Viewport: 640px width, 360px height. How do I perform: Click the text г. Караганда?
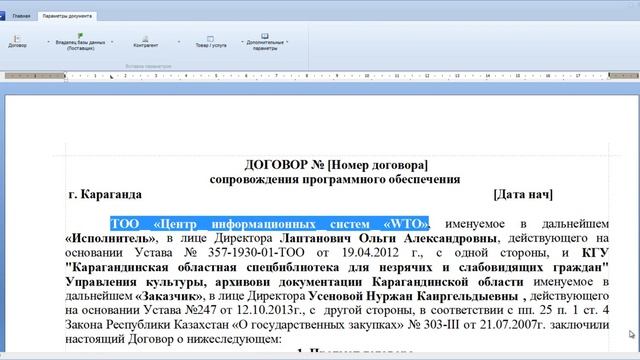105,194
